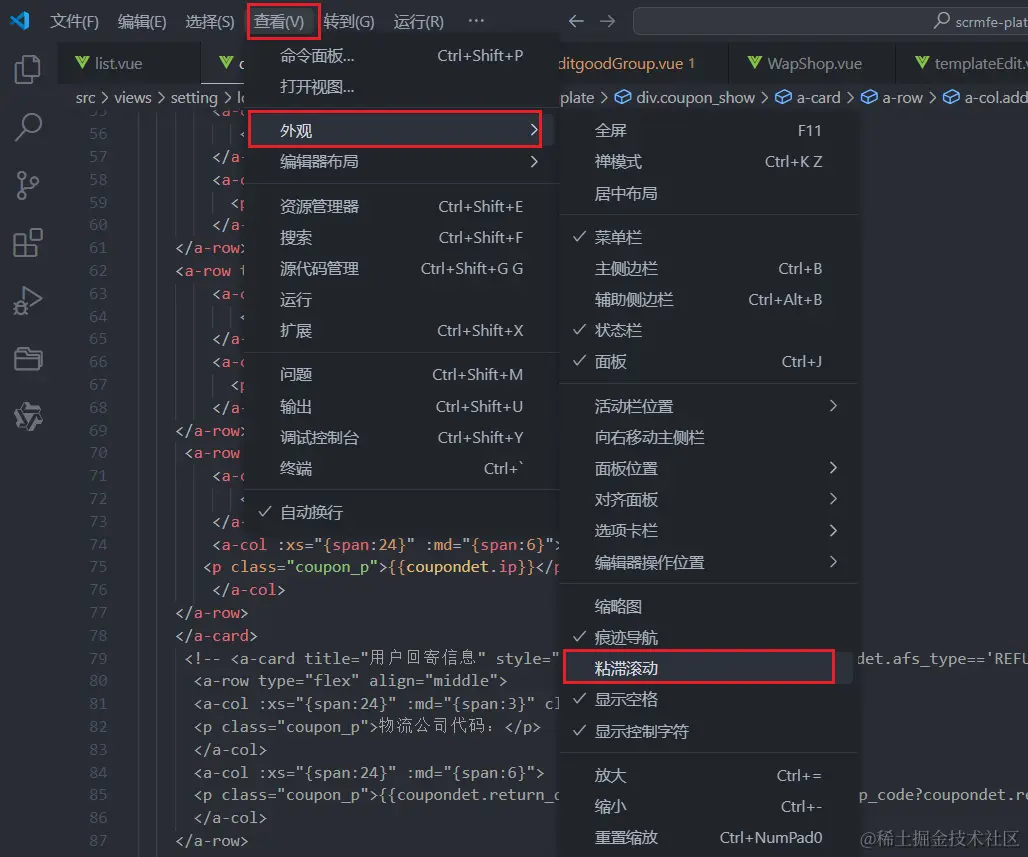This screenshot has height=857, width=1028.
Task: Go back with the left arrow
Action: pos(576,21)
